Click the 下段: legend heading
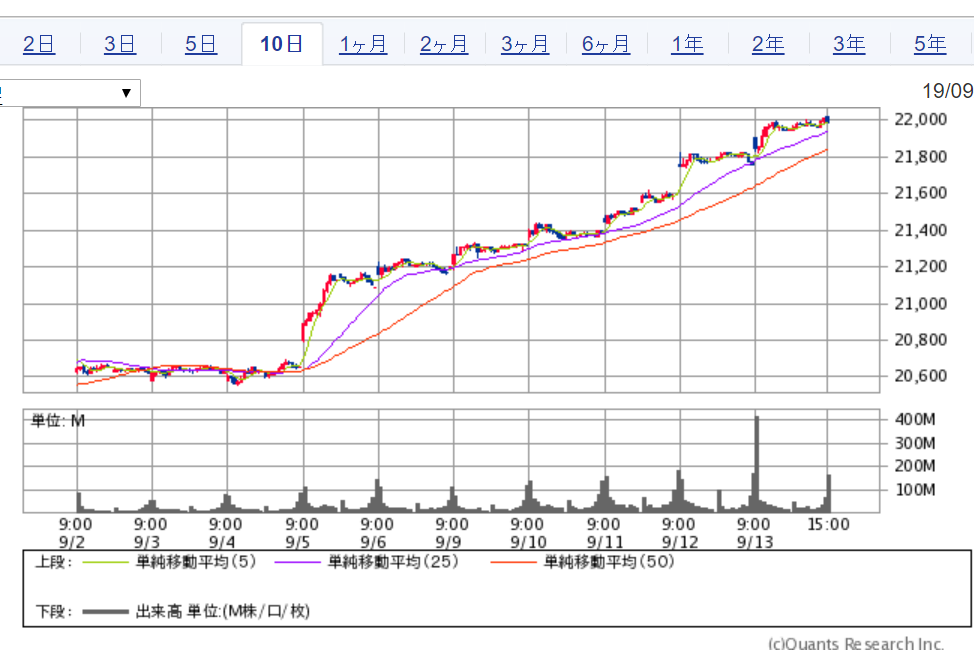This screenshot has height=651, width=974. 53,611
